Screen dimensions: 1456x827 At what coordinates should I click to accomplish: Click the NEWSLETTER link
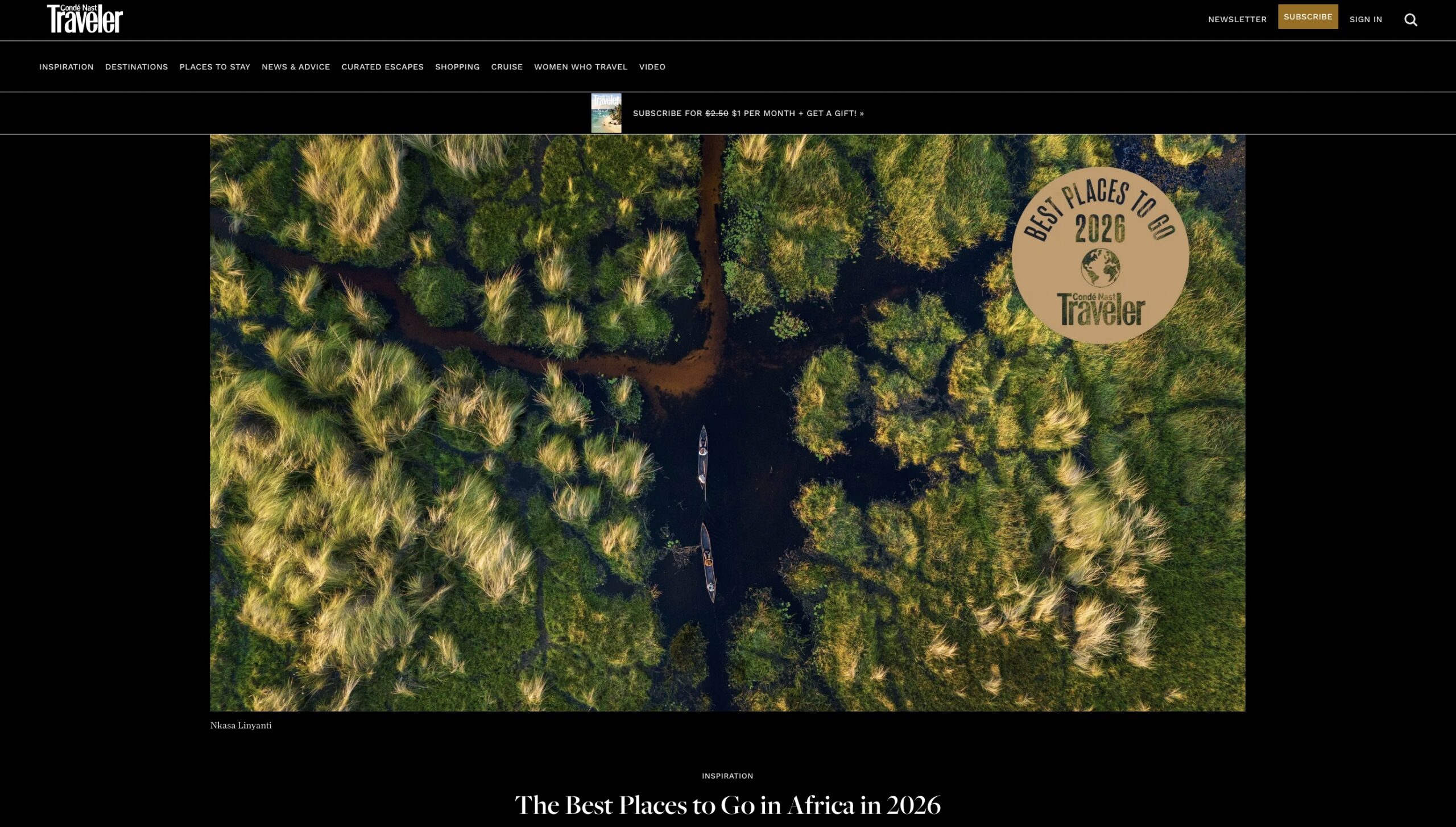point(1236,19)
